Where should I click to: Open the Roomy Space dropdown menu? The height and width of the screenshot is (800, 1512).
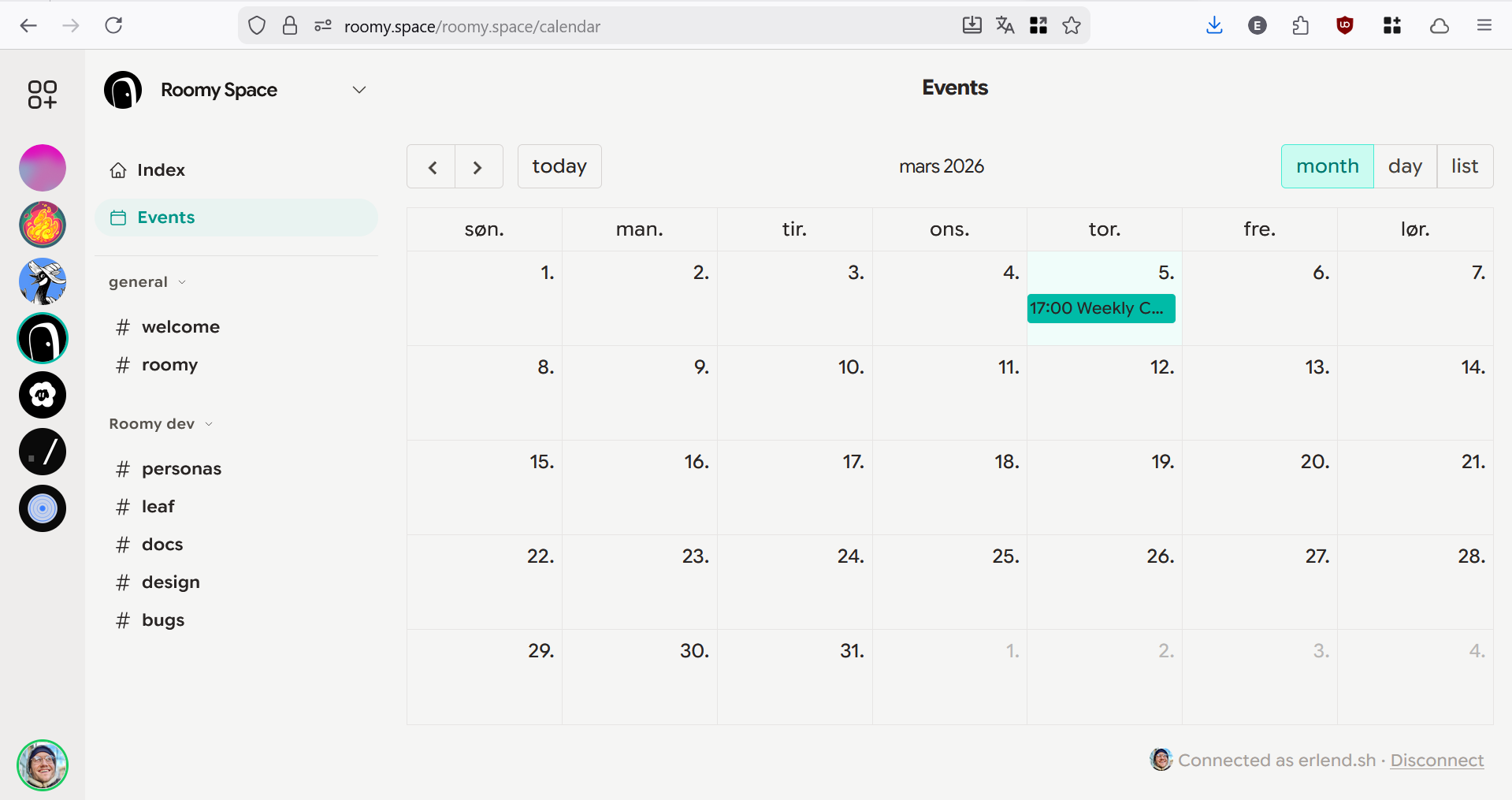359,90
